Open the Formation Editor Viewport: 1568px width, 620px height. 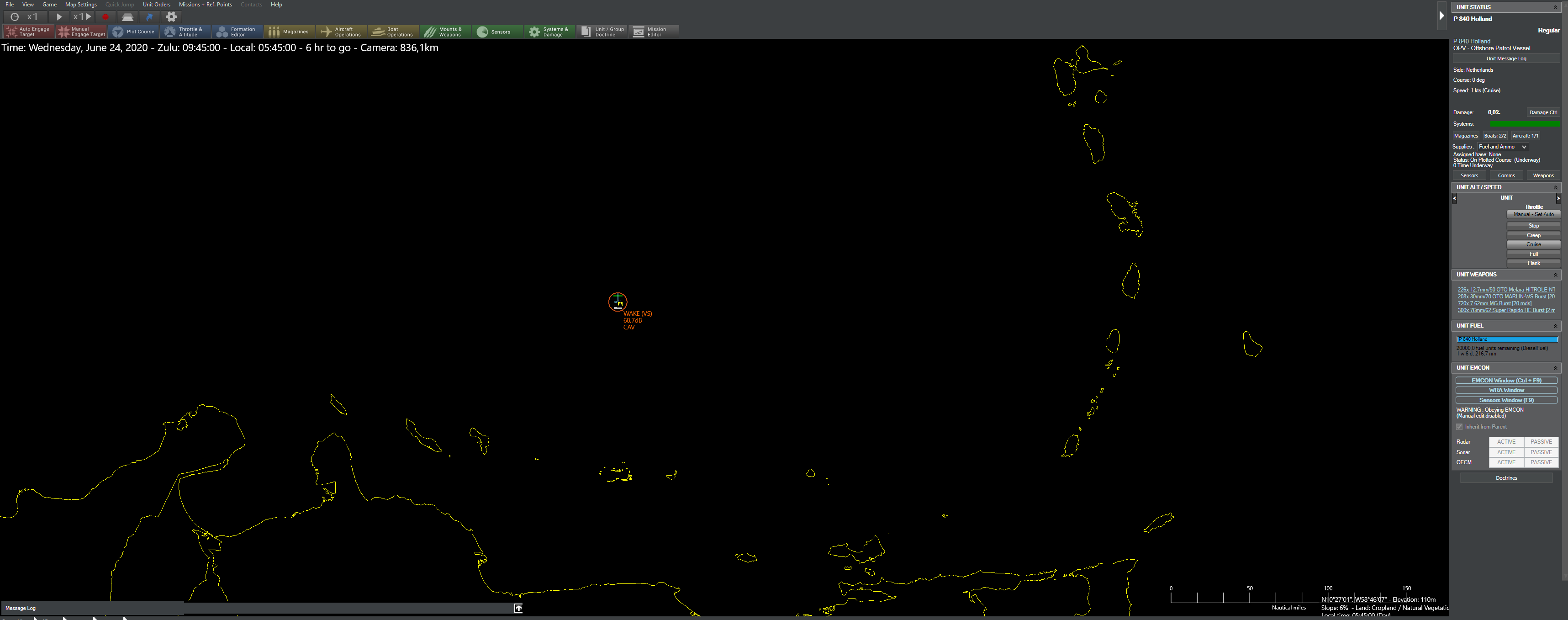[238, 32]
